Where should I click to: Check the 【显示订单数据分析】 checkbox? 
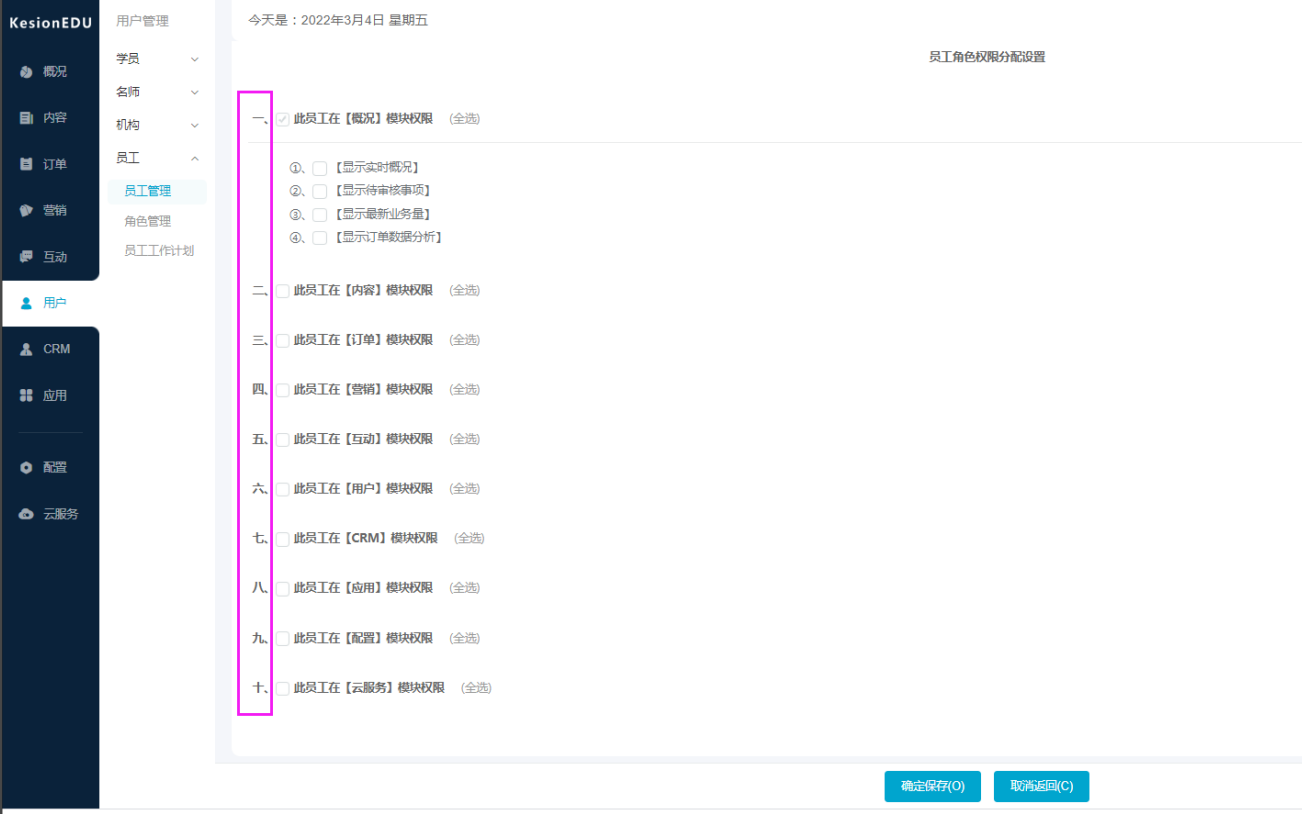(320, 238)
